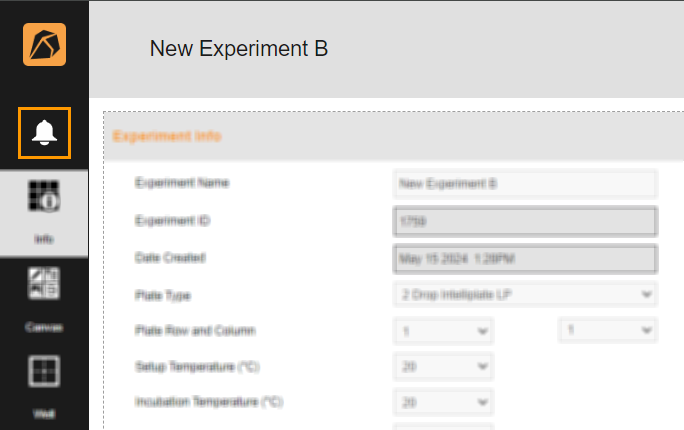
Task: Click the Info label in sidebar
Action: (44, 239)
